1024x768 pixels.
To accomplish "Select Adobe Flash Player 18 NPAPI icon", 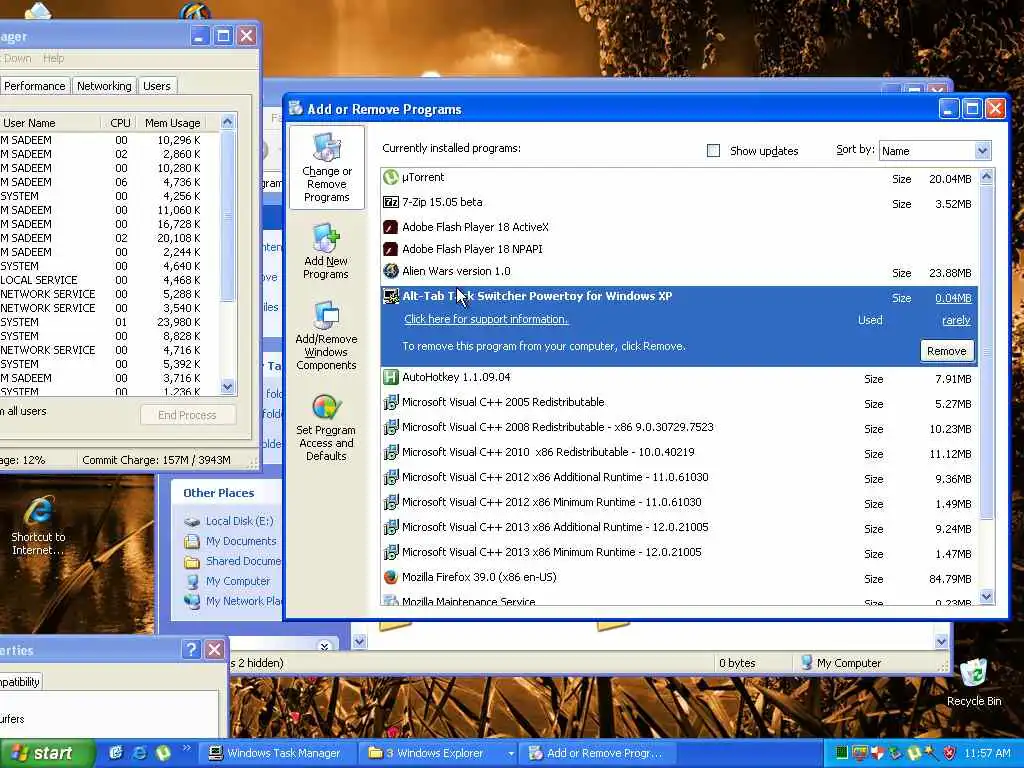I will [391, 249].
